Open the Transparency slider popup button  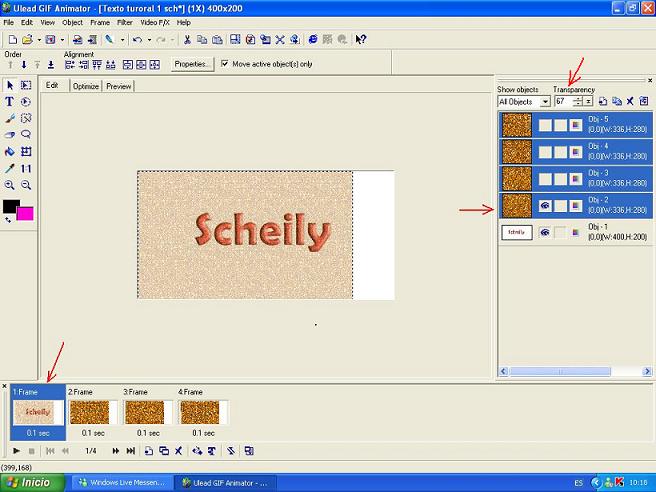click(588, 101)
